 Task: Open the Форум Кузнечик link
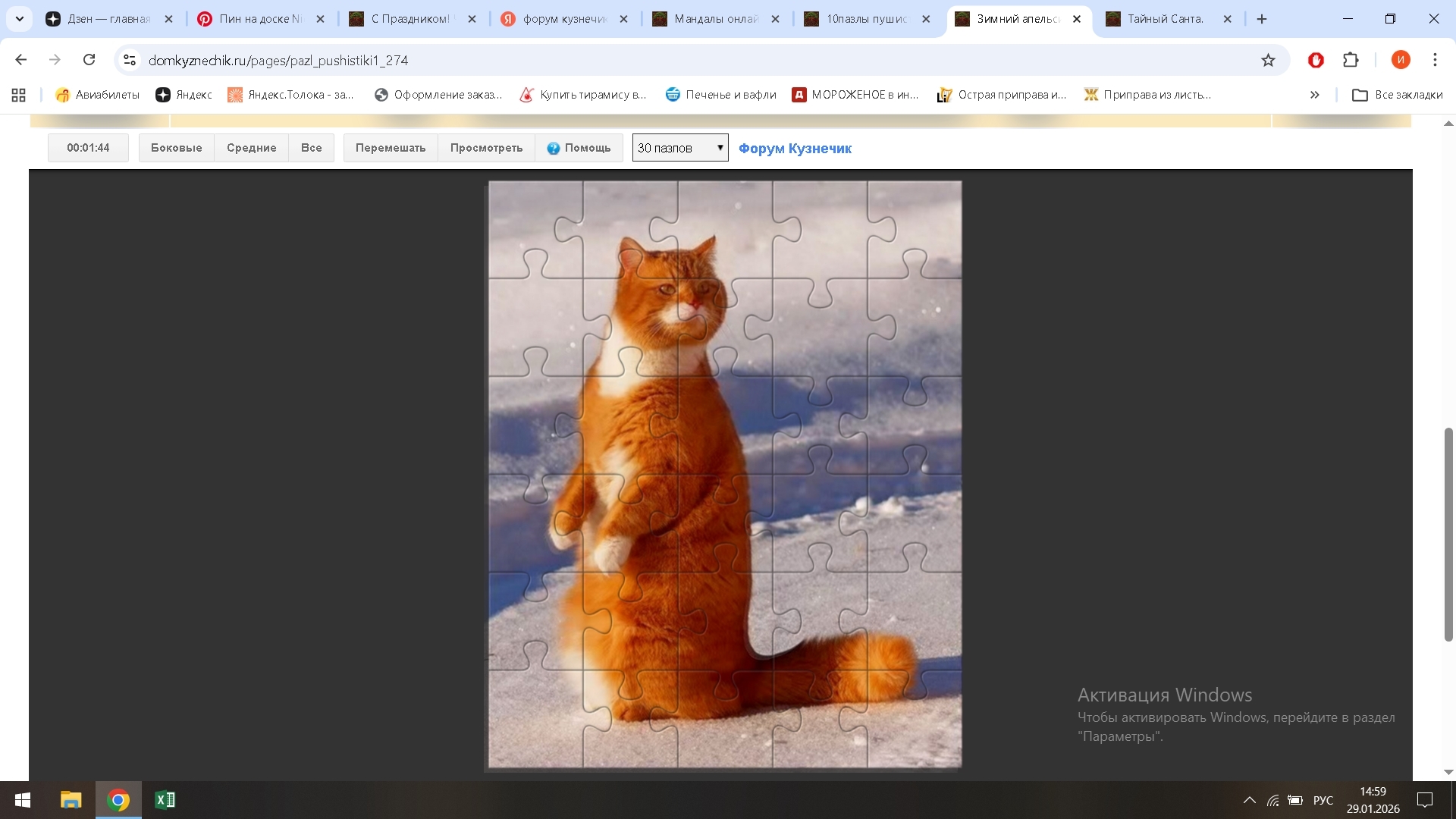(x=795, y=149)
